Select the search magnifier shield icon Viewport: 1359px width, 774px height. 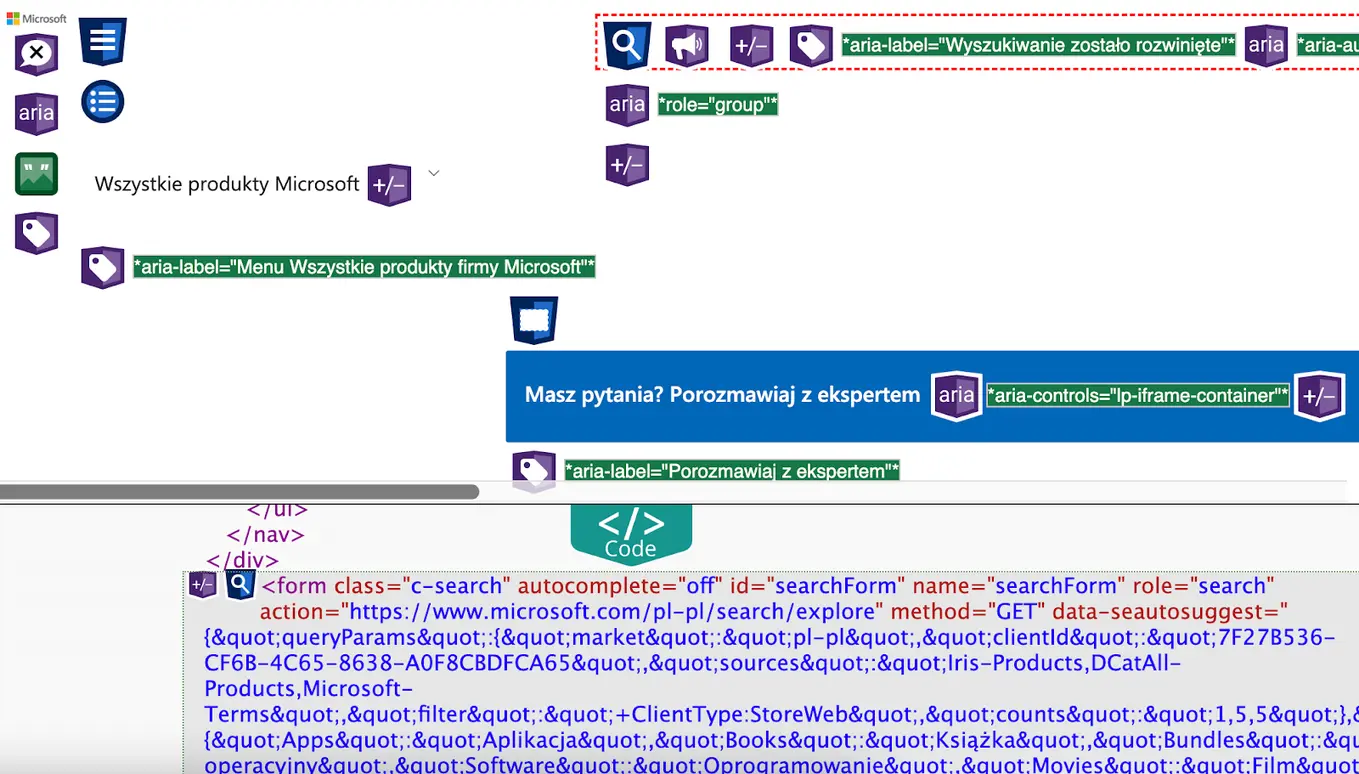click(x=627, y=44)
